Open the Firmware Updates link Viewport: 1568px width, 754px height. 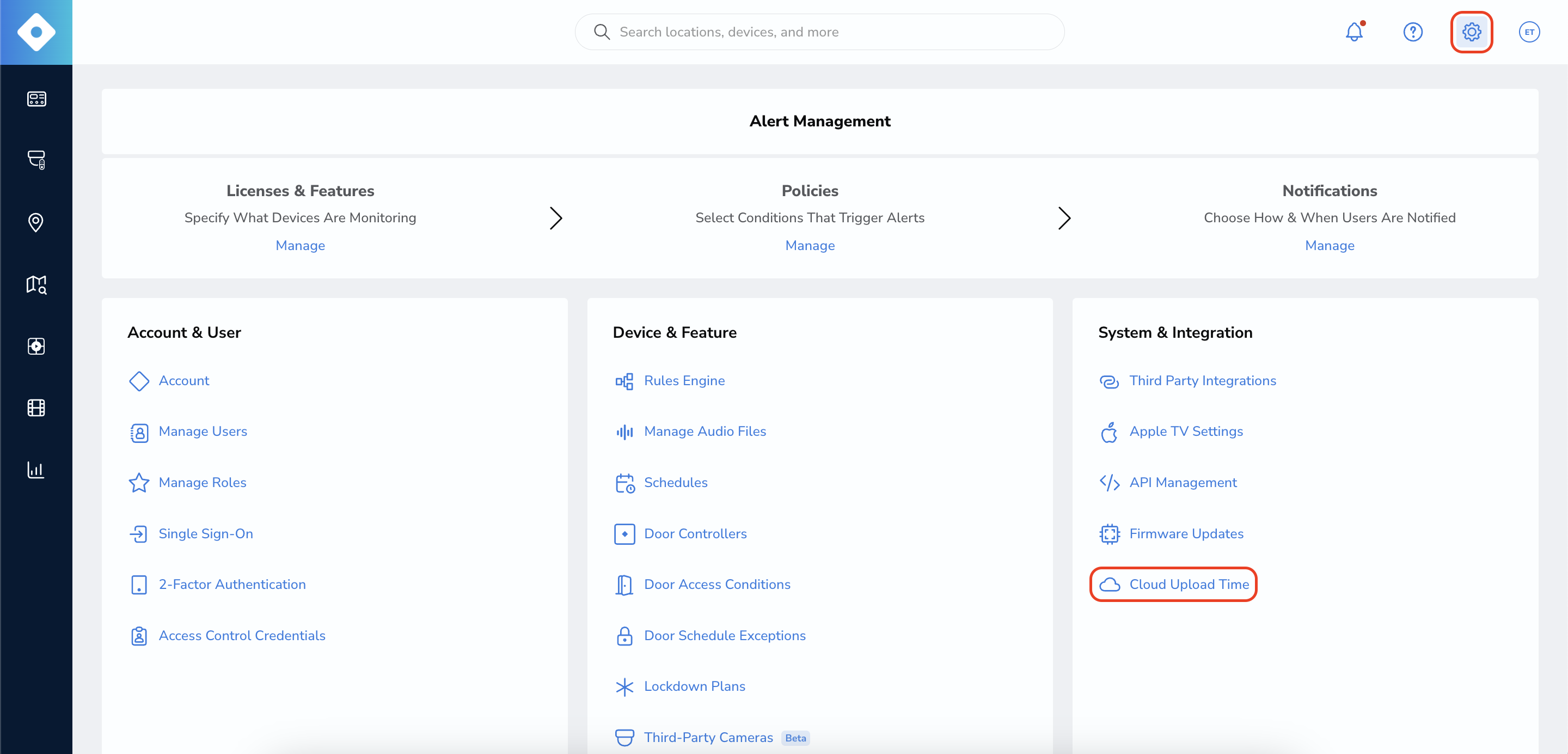tap(1186, 533)
